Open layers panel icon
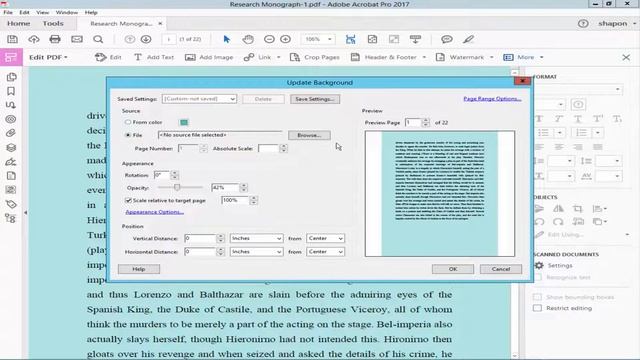640x360 pixels. [x=11, y=147]
